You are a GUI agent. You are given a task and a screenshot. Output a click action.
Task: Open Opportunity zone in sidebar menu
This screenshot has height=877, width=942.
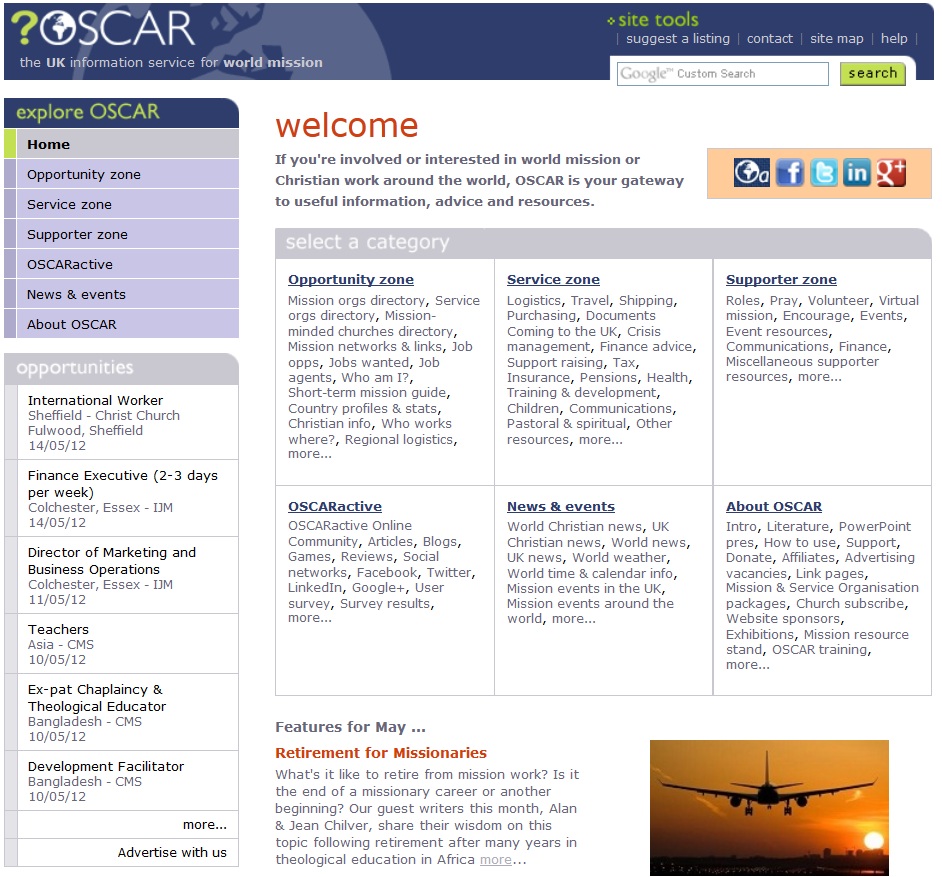click(x=84, y=175)
